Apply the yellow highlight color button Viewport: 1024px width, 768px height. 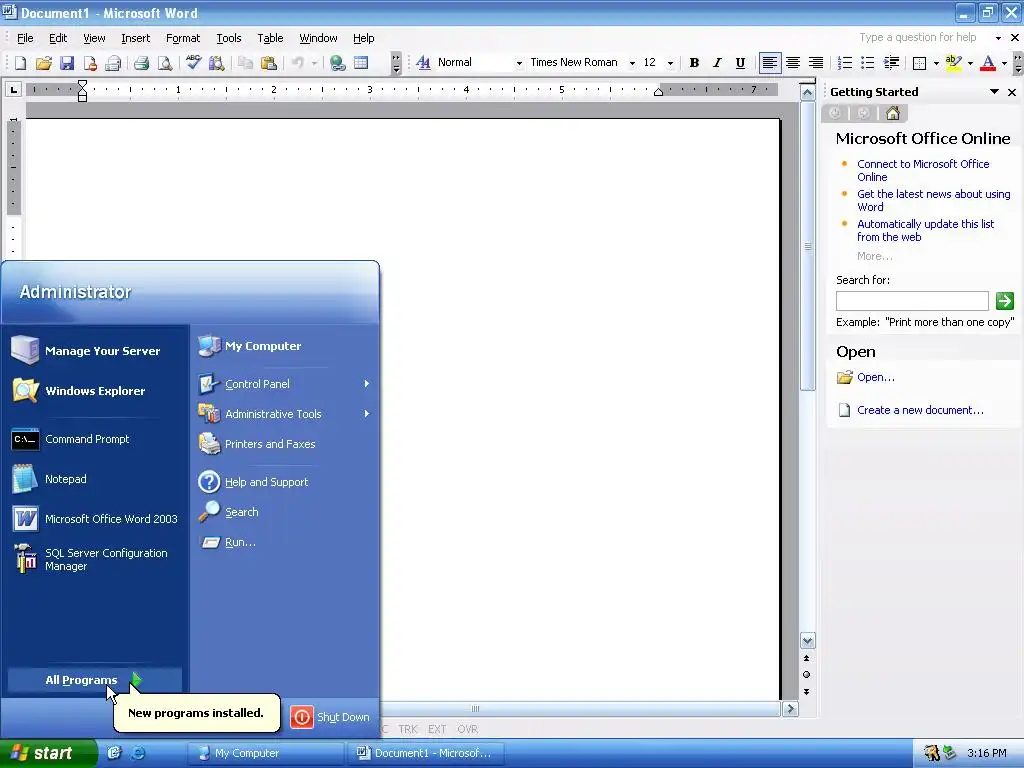tap(953, 63)
